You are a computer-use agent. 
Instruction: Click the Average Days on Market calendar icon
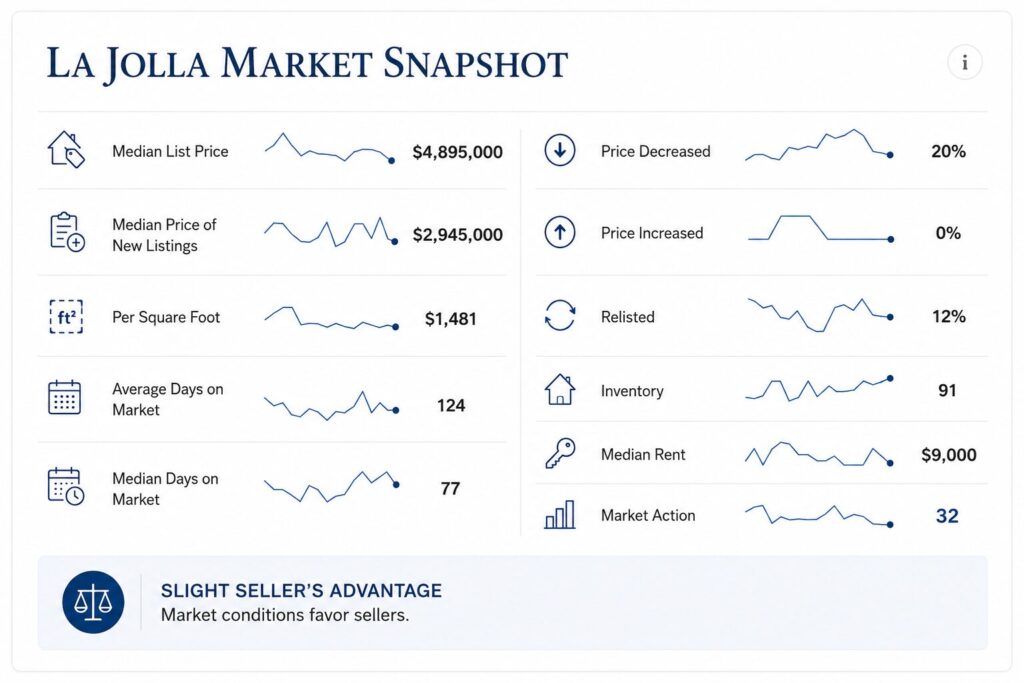pos(65,397)
